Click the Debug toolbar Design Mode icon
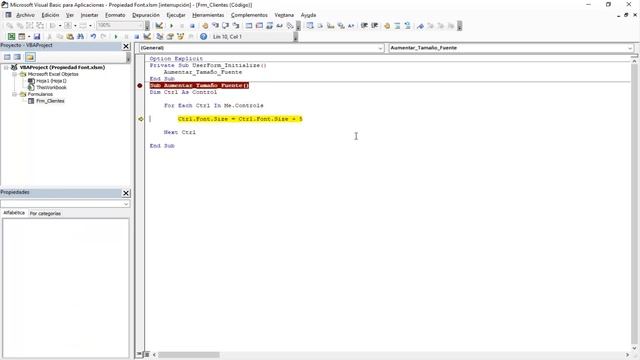Image resolution: width=640 pixels, height=360 pixels. [x=159, y=26]
